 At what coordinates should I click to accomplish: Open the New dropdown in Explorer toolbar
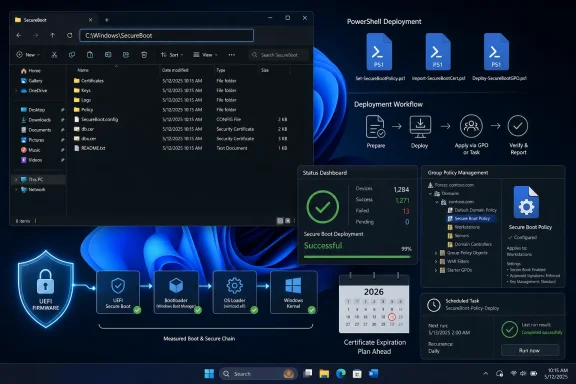point(28,55)
